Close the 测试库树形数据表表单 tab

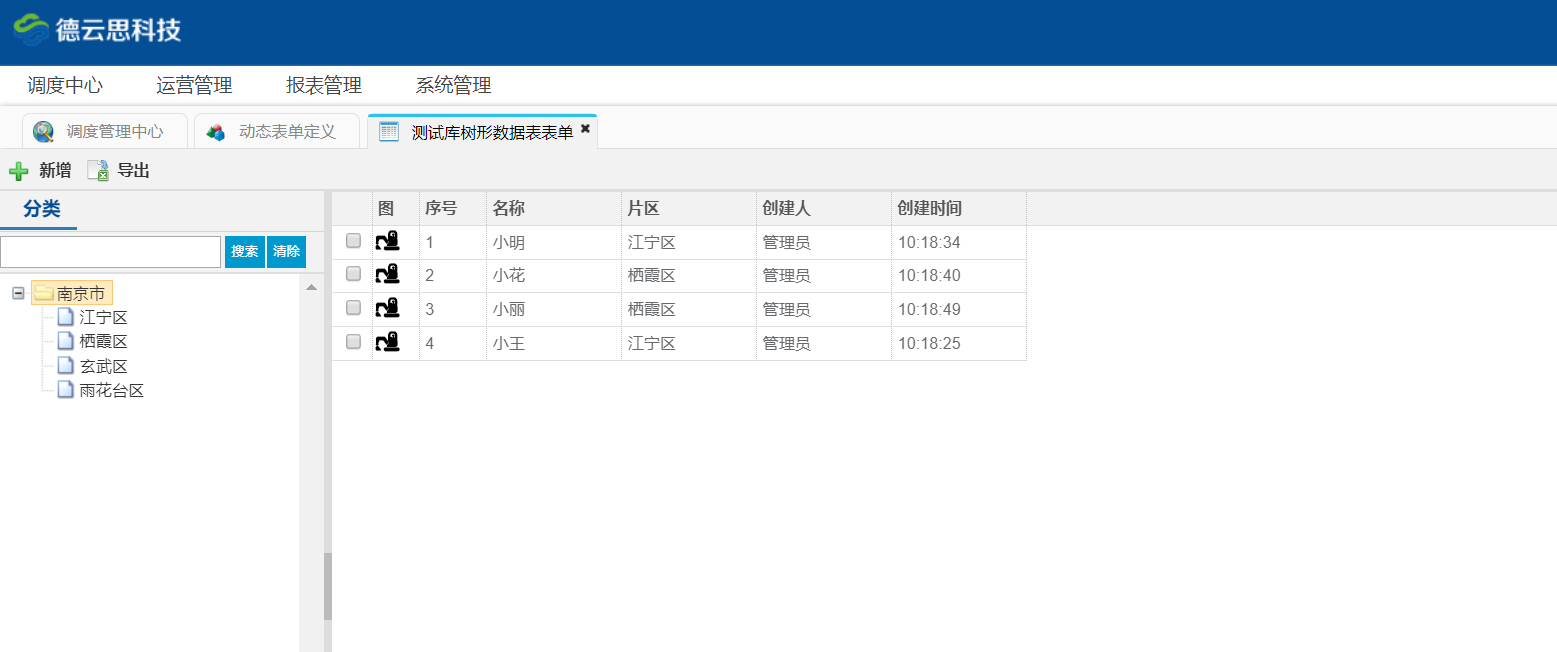586,129
